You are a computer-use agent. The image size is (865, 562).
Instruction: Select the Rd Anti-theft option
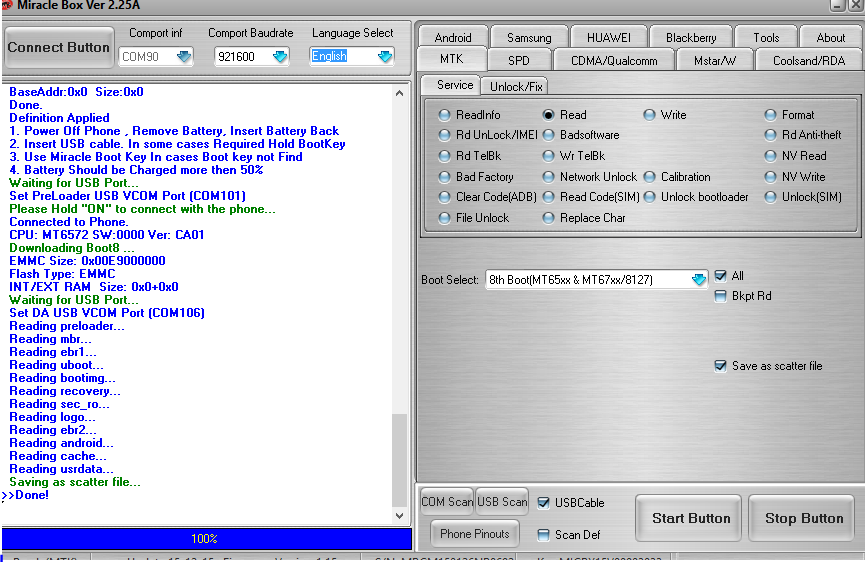pos(803,135)
